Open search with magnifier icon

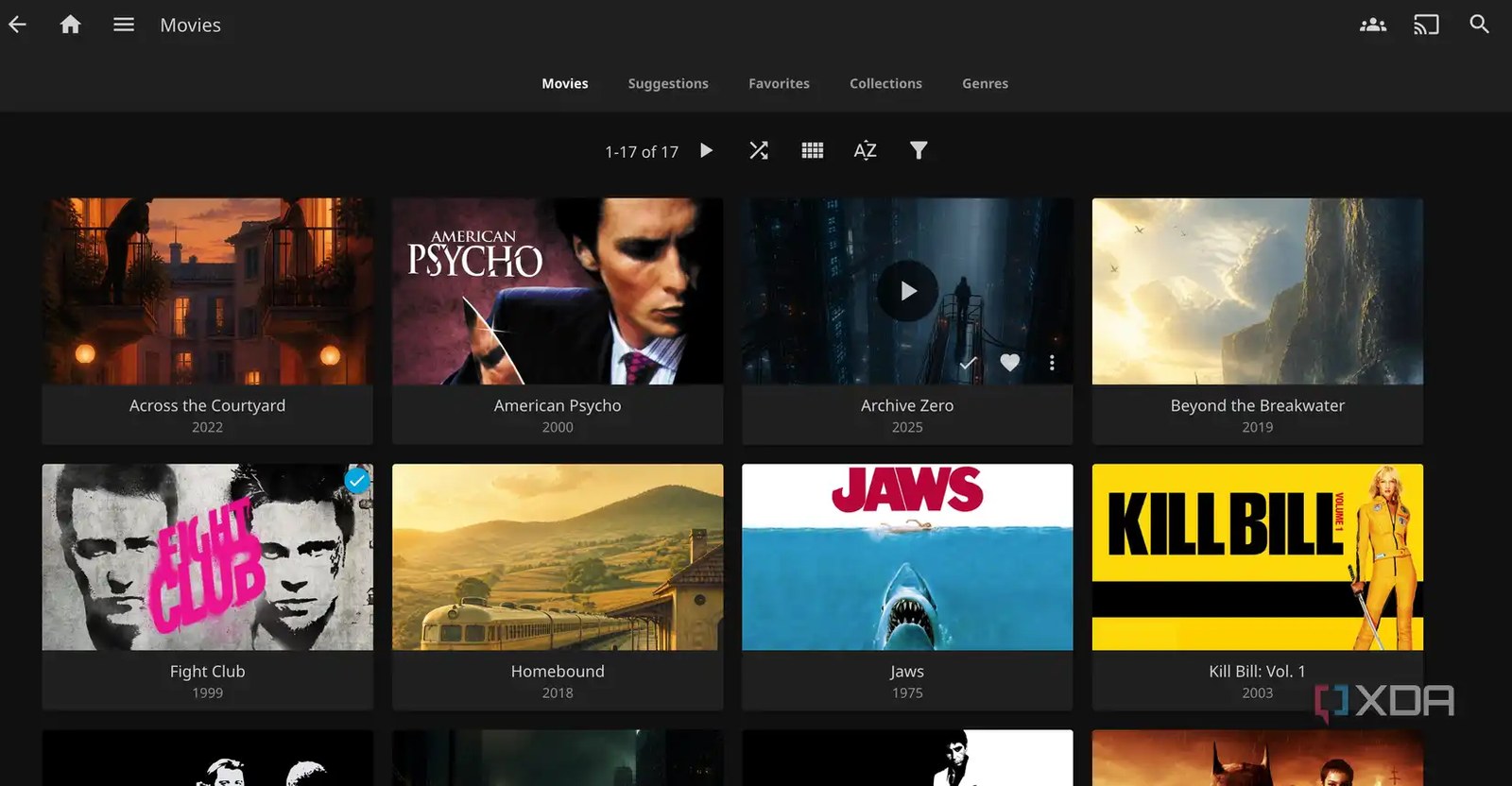1480,25
